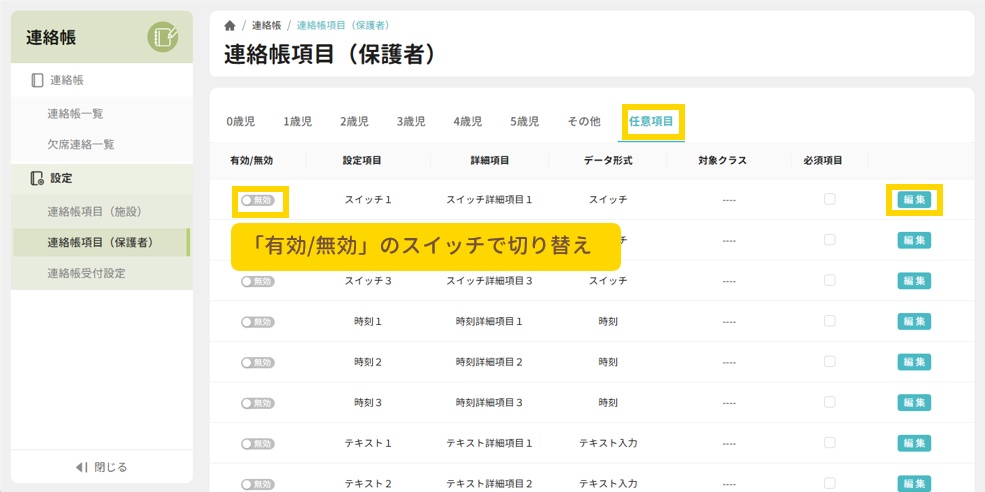Click the 設定 section gear-document icon
This screenshot has width=985, height=492.
click(37, 178)
